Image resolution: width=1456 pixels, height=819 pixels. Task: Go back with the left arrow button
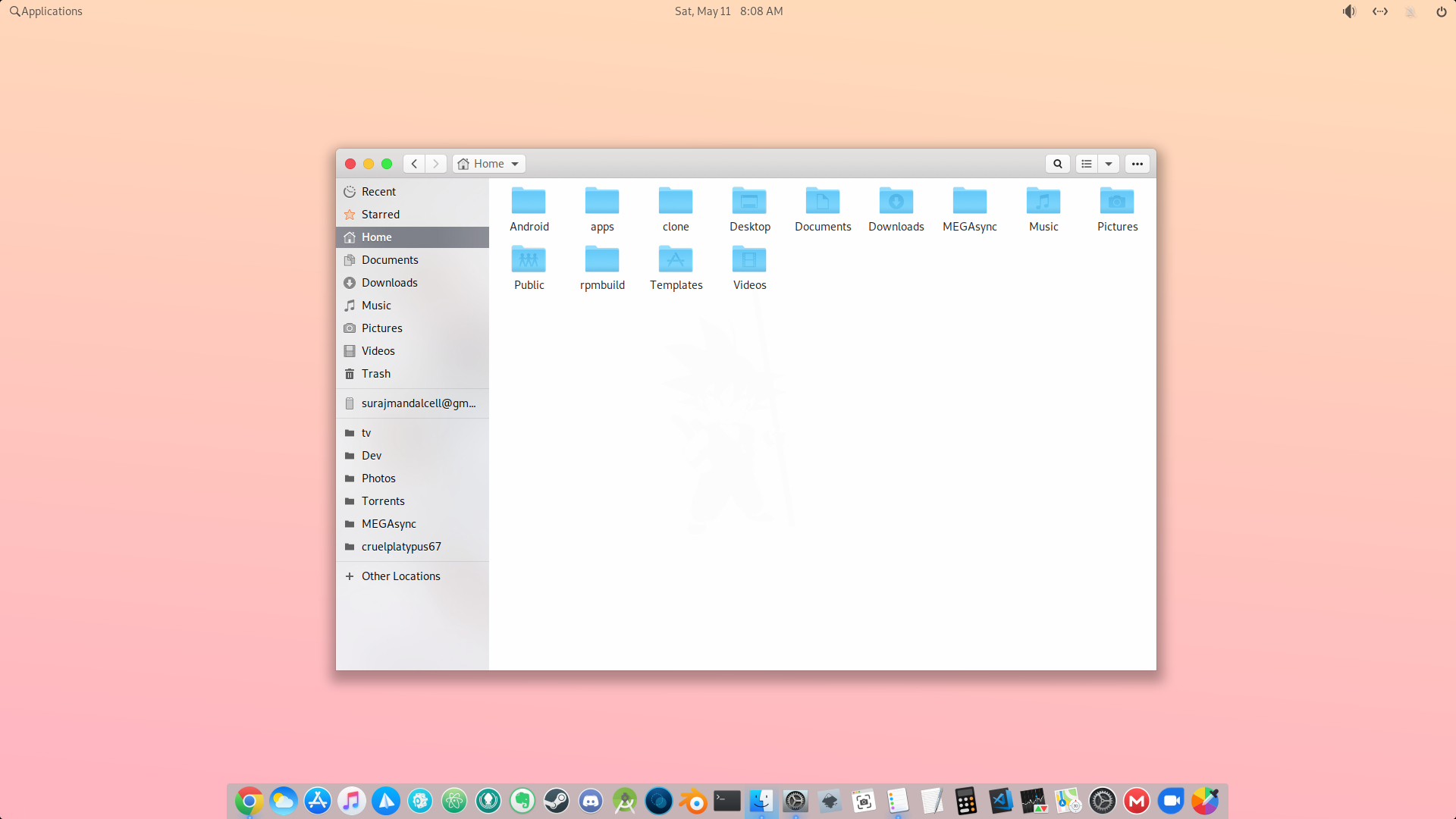[x=414, y=164]
